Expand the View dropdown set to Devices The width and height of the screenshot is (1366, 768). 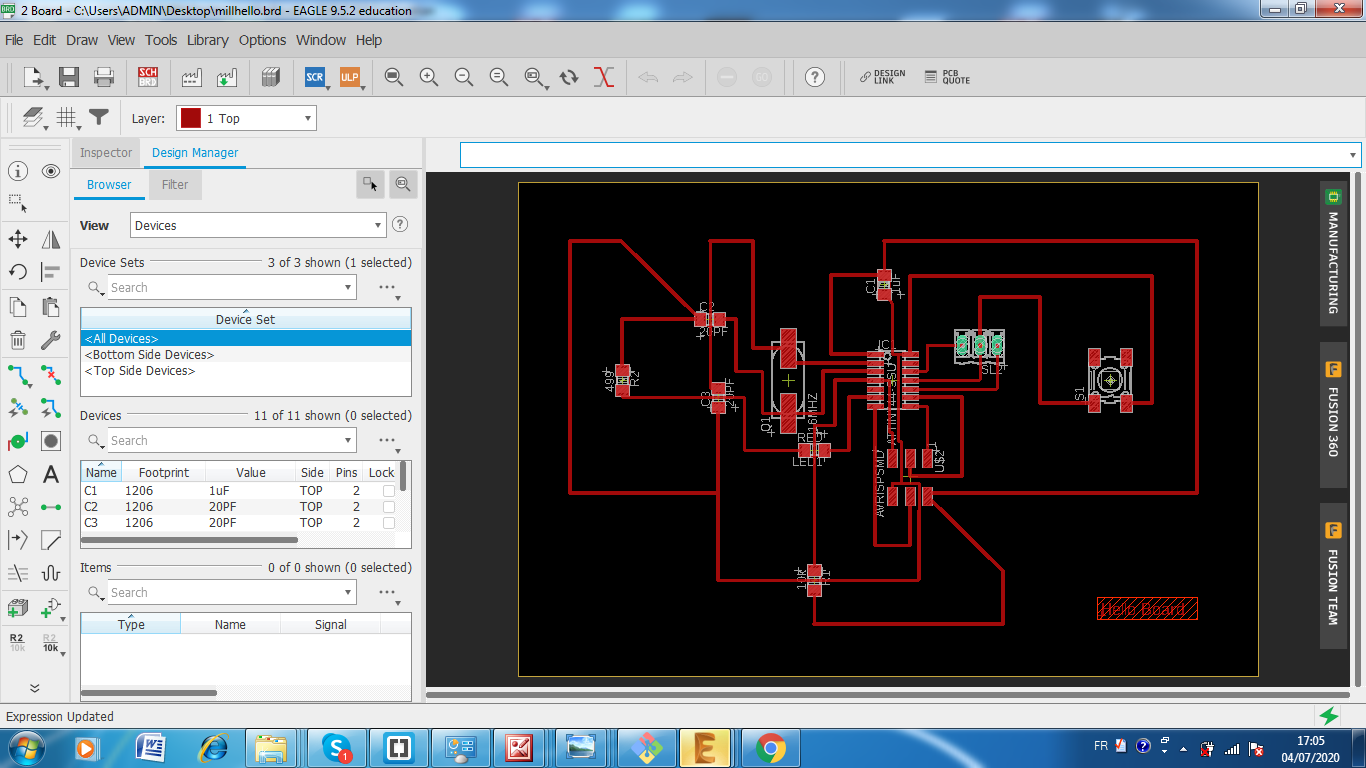coord(258,226)
